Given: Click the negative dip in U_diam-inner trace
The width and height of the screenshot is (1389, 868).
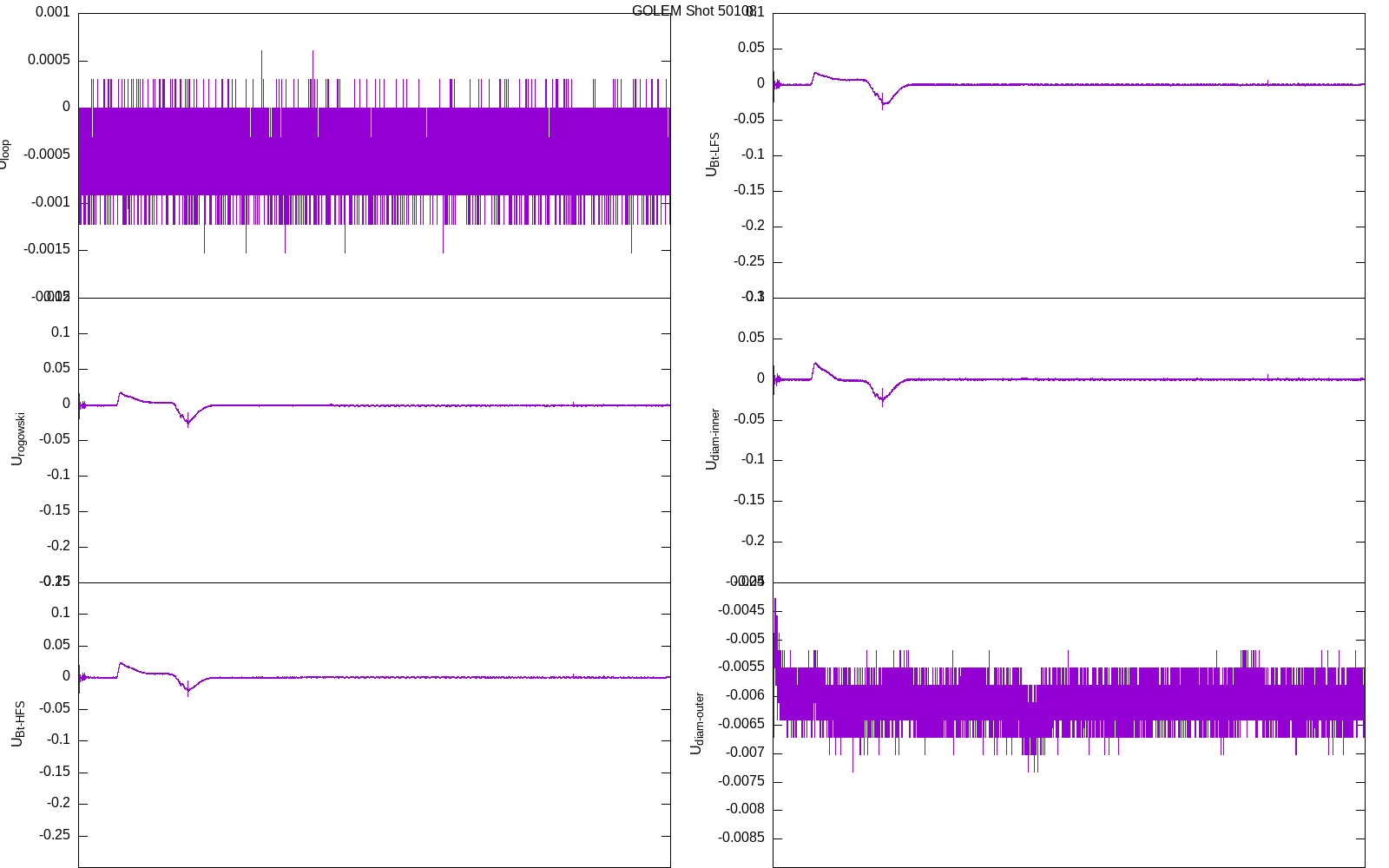Looking at the screenshot, I should point(883,400).
